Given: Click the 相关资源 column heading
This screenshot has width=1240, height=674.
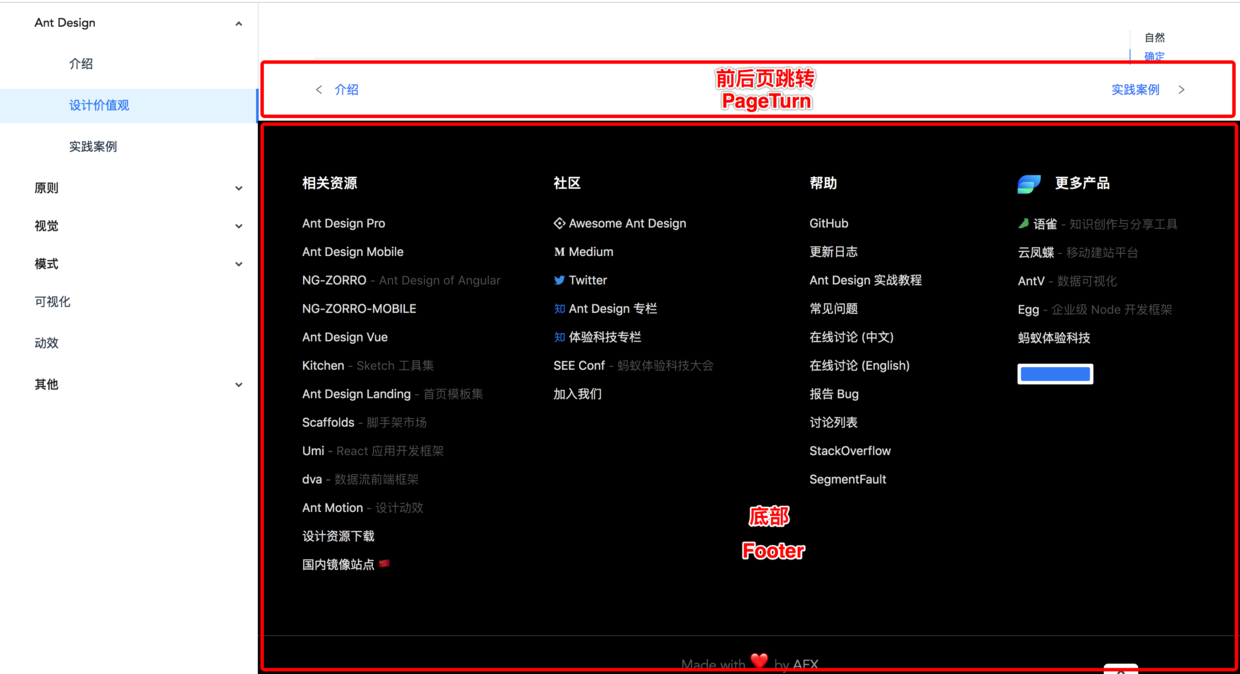Looking at the screenshot, I should [x=329, y=183].
